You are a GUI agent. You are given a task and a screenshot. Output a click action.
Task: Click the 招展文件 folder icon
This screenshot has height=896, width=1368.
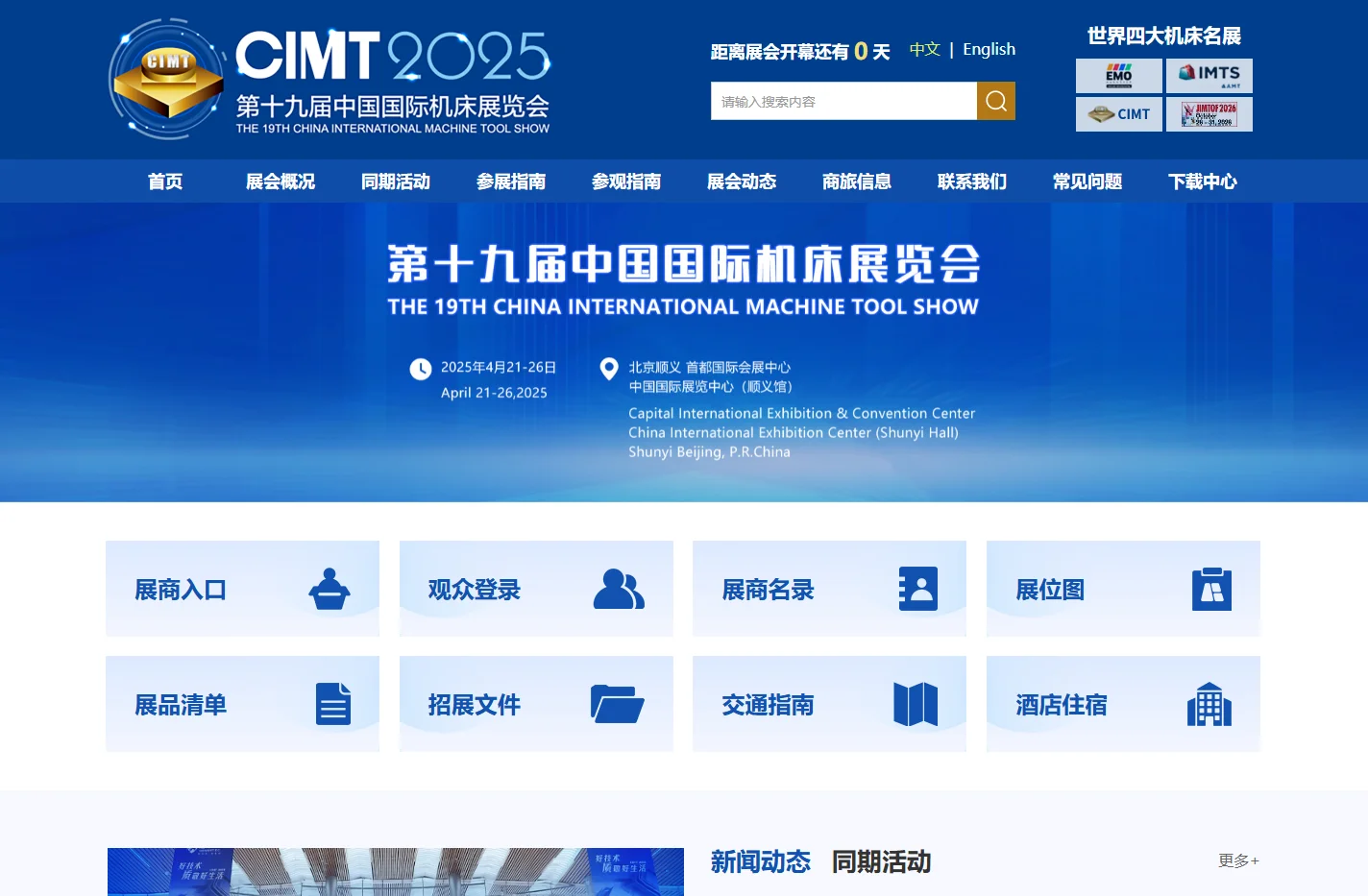pos(617,704)
